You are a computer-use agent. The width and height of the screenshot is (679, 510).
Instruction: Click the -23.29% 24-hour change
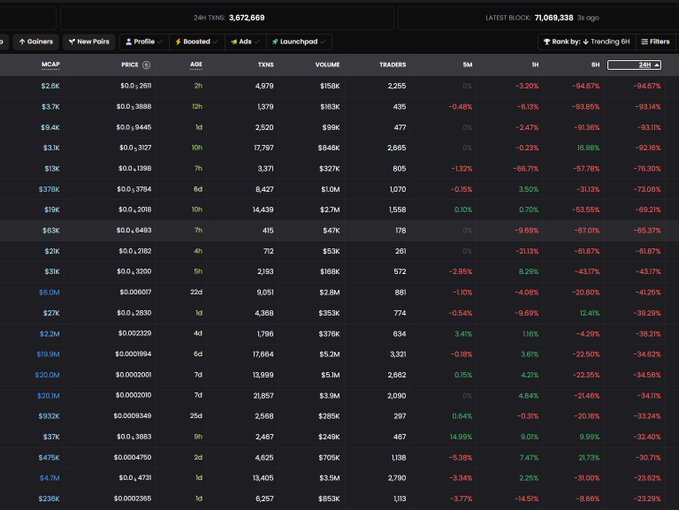pyautogui.click(x=648, y=499)
